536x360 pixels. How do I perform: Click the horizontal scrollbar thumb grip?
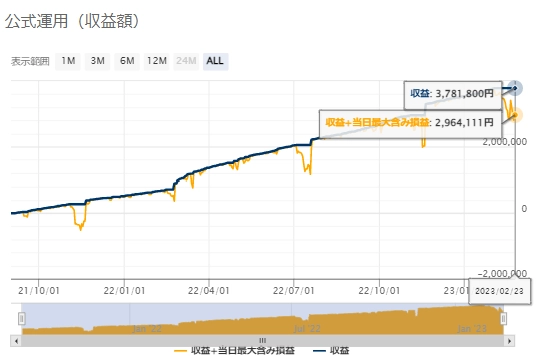pos(263,341)
